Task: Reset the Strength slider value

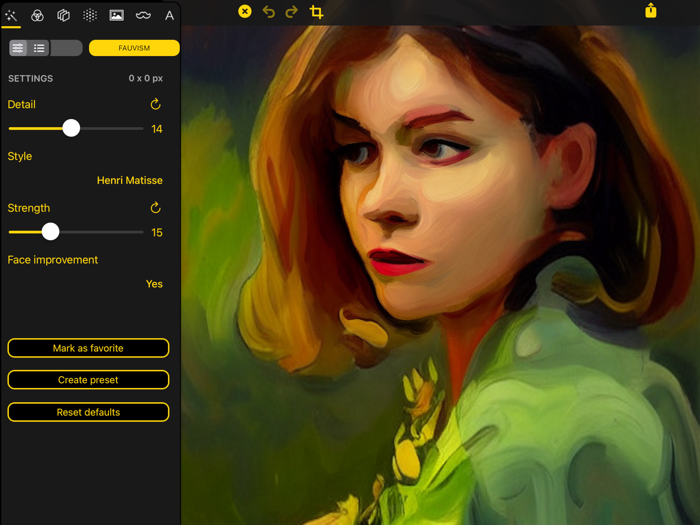Action: pyautogui.click(x=155, y=208)
